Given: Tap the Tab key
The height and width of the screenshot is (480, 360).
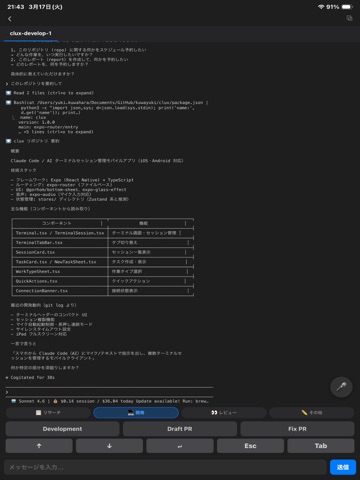Looking at the screenshot, I should pos(321,446).
